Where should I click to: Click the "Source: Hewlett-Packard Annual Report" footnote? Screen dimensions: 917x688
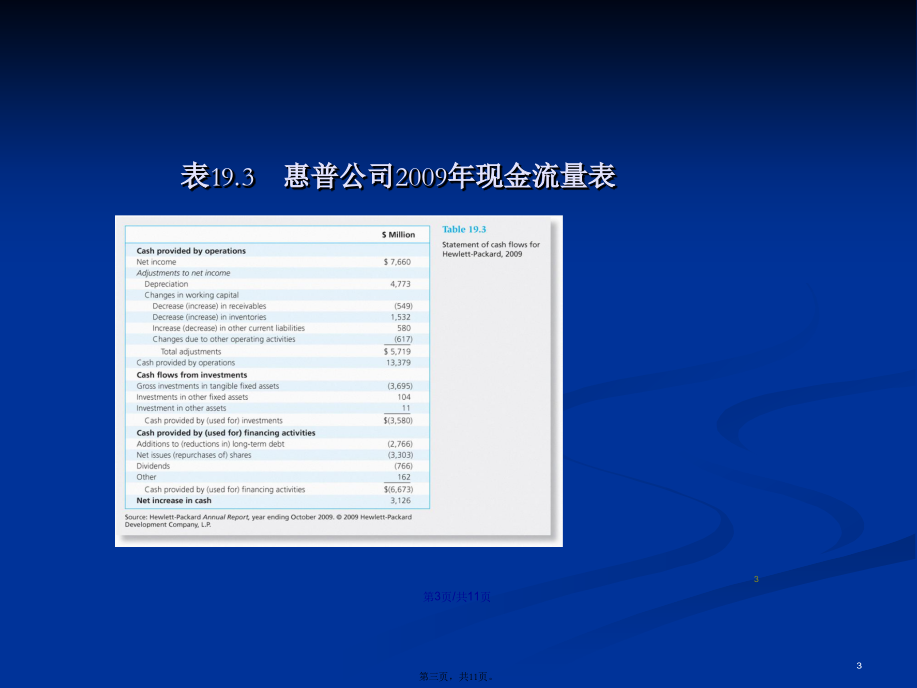[x=268, y=521]
